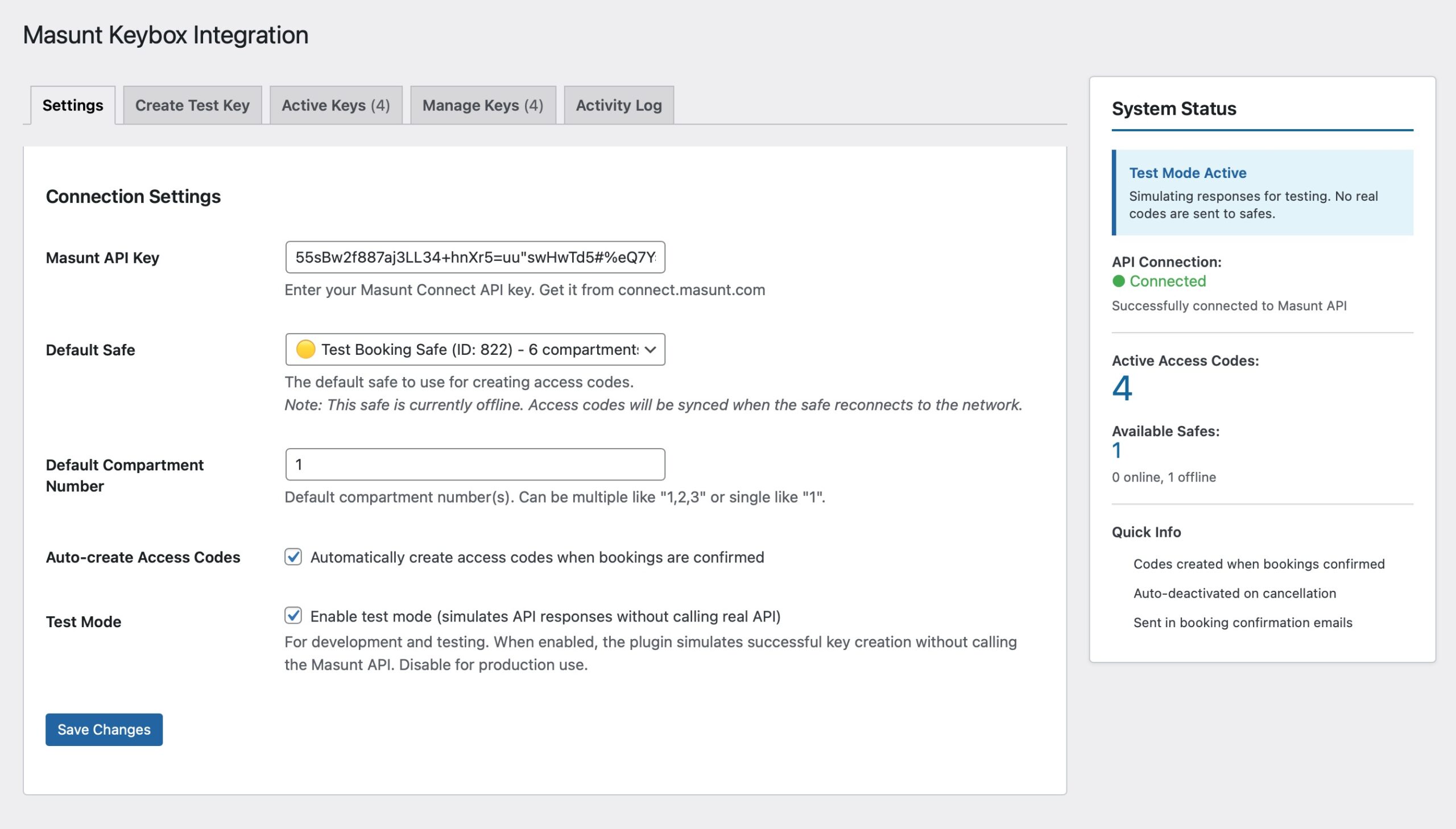Click yellow offline indicator in Default Safe
1456x829 pixels.
[305, 349]
